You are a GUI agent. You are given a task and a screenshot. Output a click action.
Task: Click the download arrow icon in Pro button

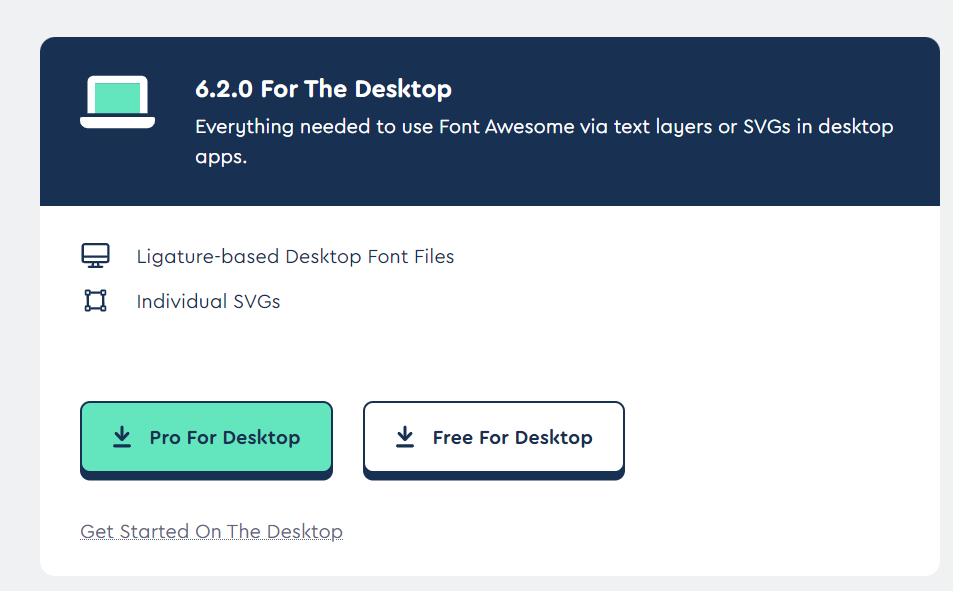point(122,437)
